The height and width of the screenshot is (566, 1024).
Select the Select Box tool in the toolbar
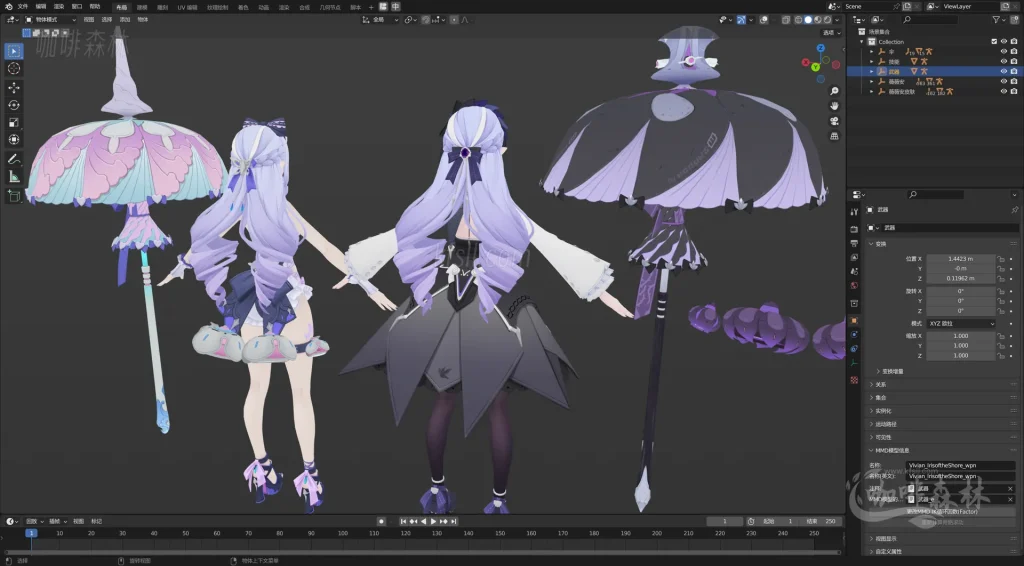pyautogui.click(x=14, y=51)
